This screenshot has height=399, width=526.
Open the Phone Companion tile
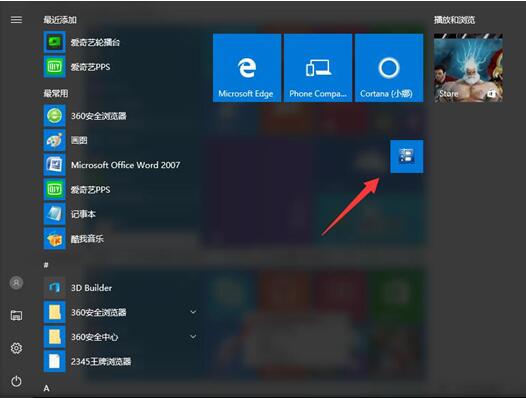[318, 67]
